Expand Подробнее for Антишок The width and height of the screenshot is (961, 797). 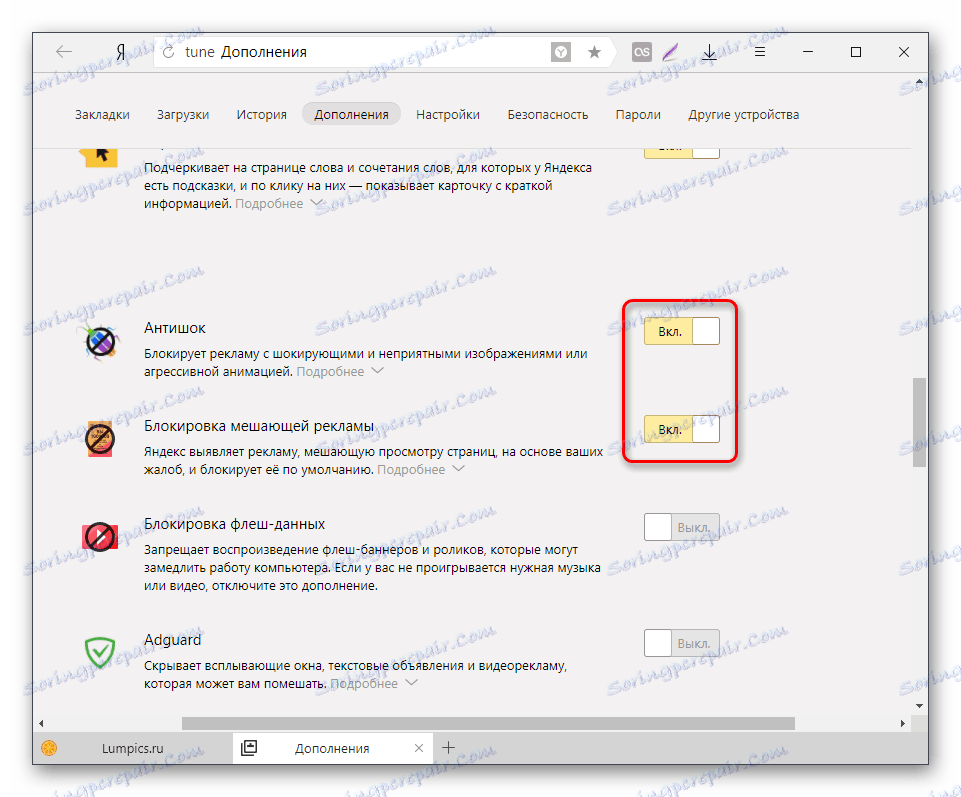pyautogui.click(x=340, y=372)
